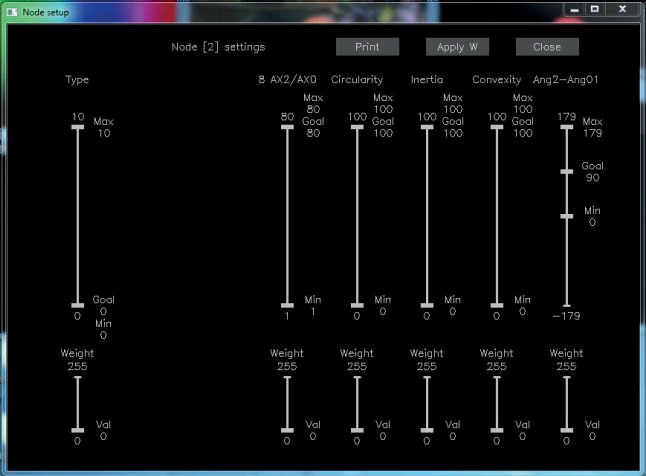
Task: Select the AX2/AX0 Min handle at 1
Action: pos(287,306)
